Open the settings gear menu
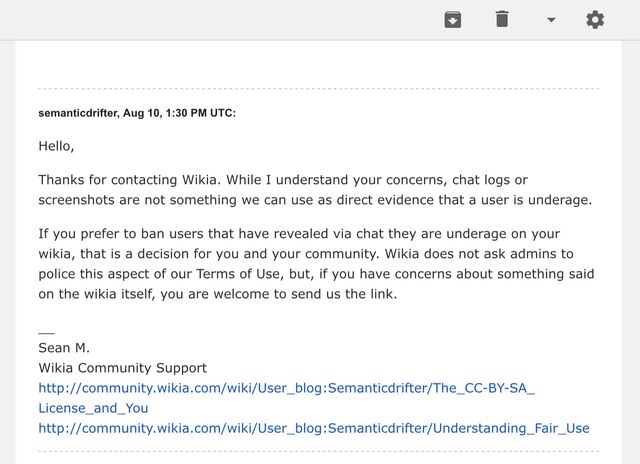This screenshot has height=464, width=640. pyautogui.click(x=595, y=20)
